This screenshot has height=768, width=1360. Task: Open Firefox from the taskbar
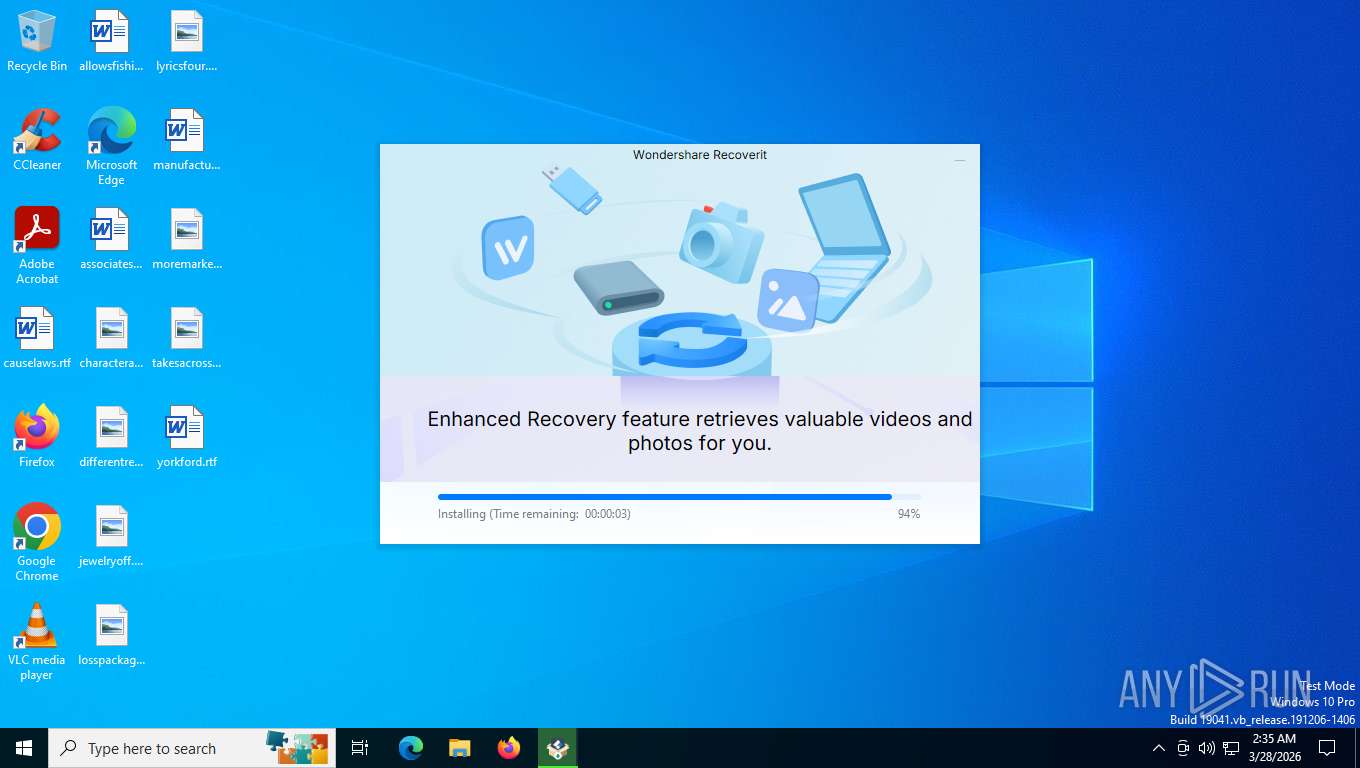point(509,748)
